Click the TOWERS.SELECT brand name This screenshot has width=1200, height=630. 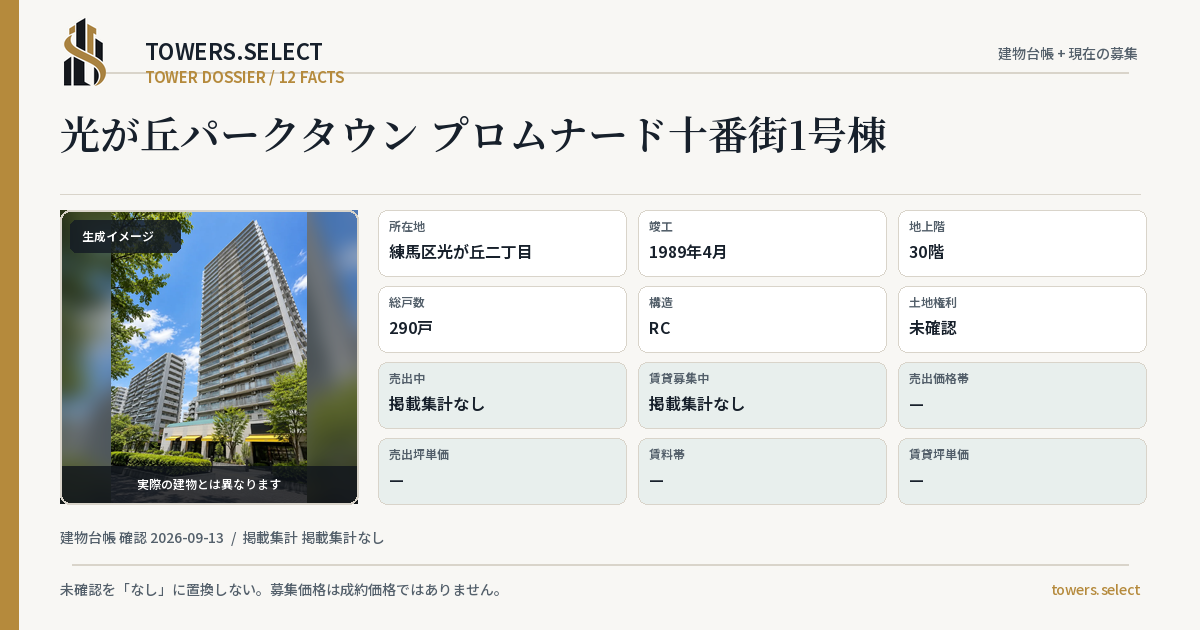(x=234, y=52)
